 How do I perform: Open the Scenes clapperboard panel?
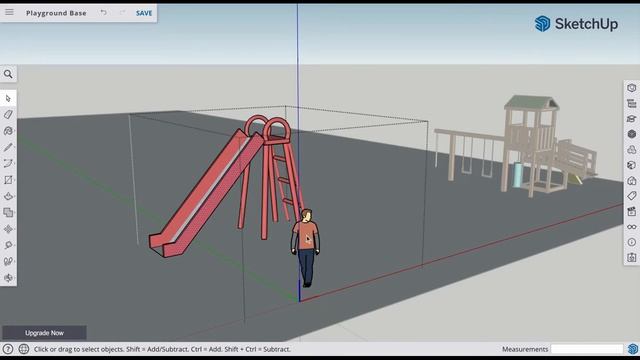(631, 211)
